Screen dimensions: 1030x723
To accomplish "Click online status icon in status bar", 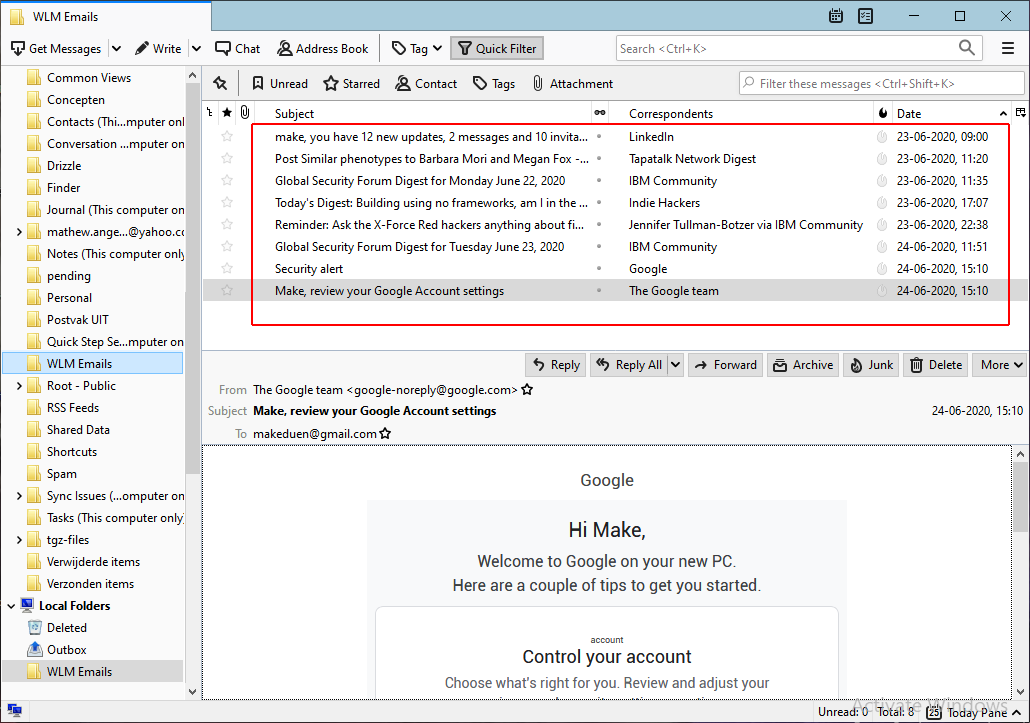I will [x=14, y=711].
